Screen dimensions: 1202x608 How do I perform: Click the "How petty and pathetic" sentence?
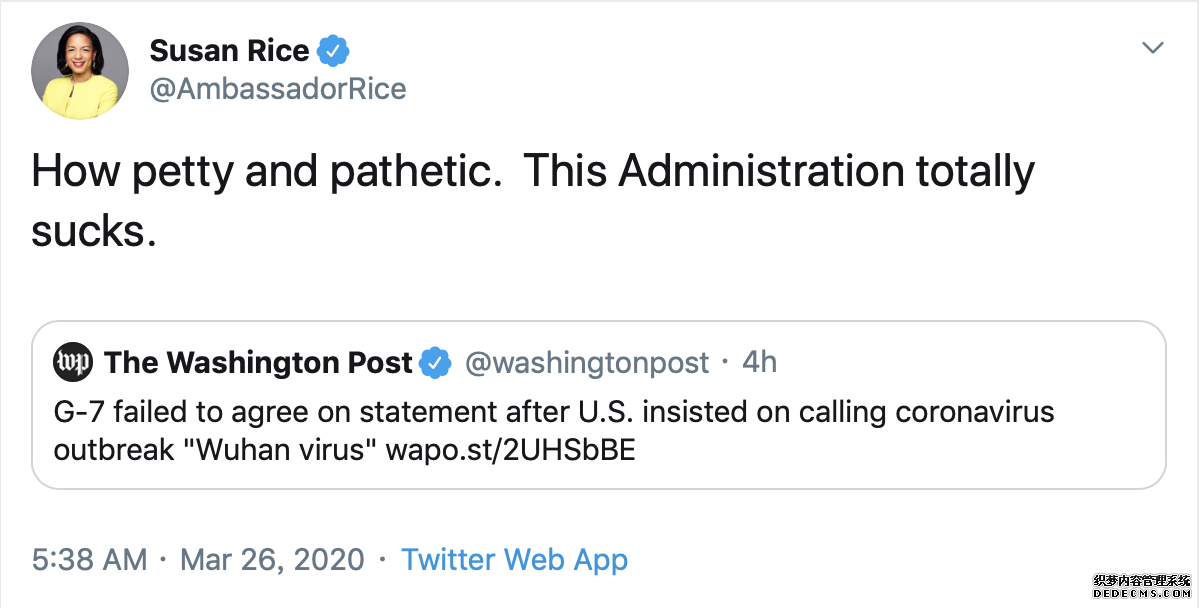point(266,172)
